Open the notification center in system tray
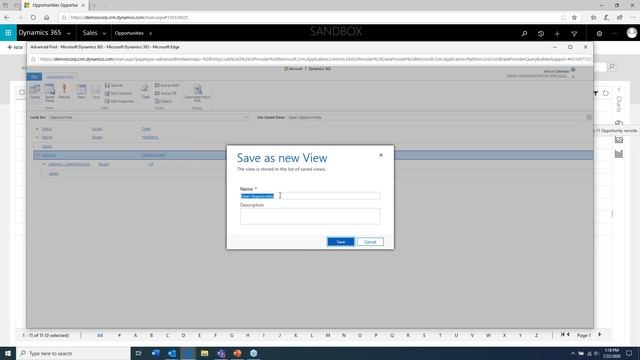The width and height of the screenshot is (640, 360). [x=629, y=353]
